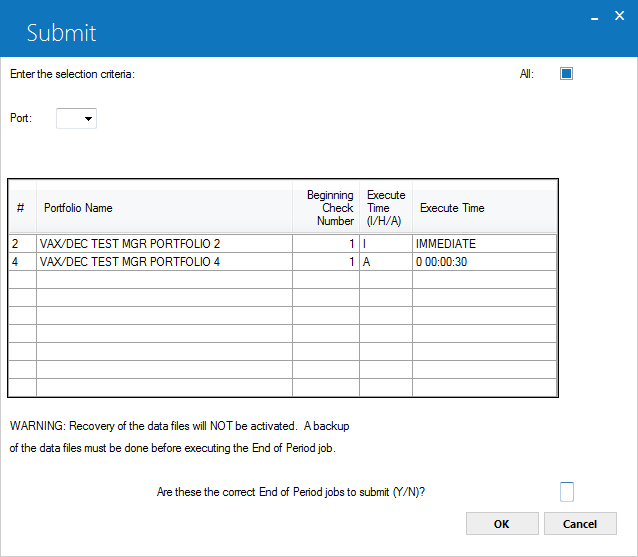The width and height of the screenshot is (638, 557).
Task: Click the OK button
Action: [502, 523]
